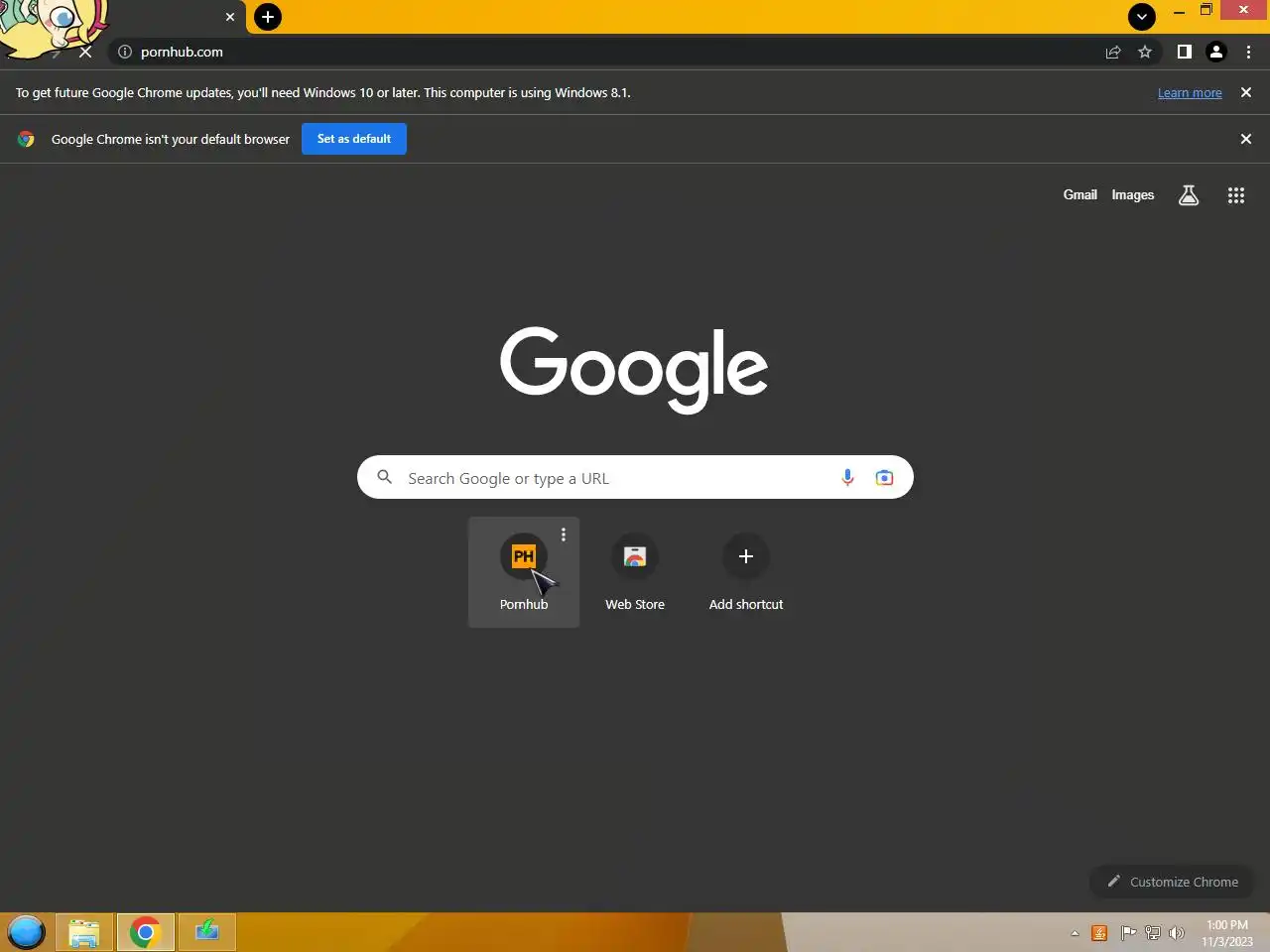The image size is (1270, 952).
Task: Open the Pornhub shortcut tile
Action: click(x=524, y=572)
